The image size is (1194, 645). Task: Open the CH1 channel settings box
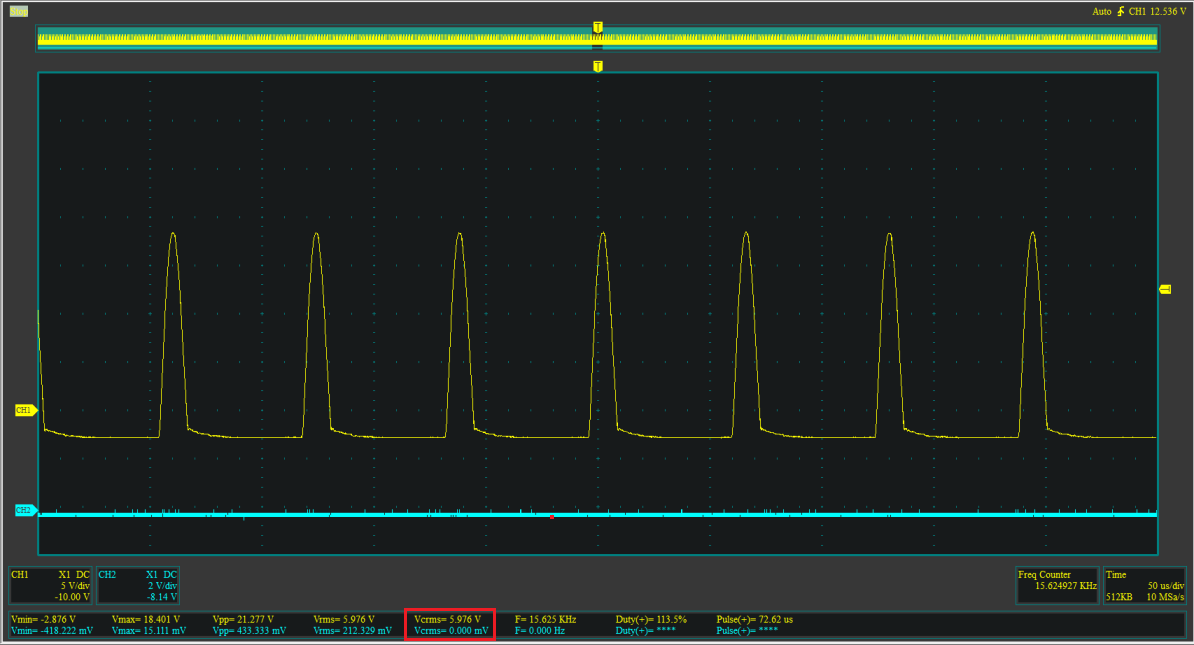pyautogui.click(x=51, y=586)
